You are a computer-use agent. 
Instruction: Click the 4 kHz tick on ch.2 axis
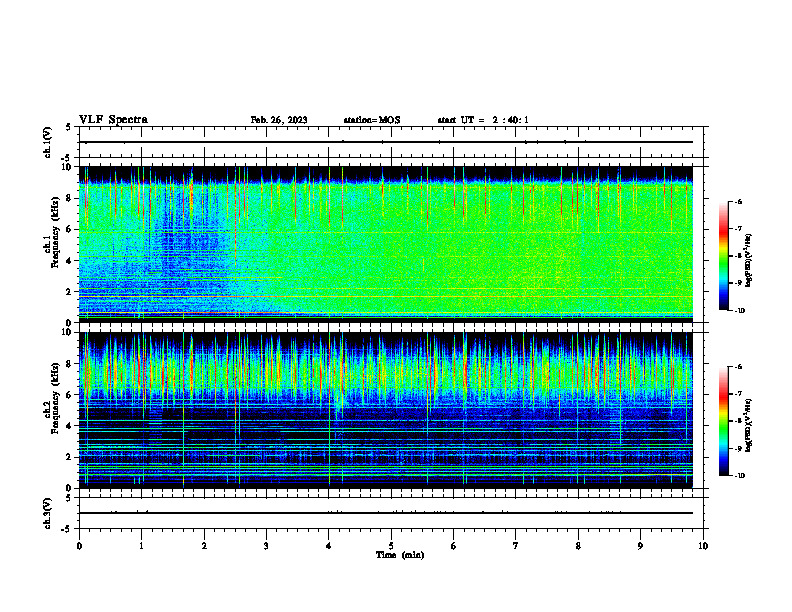click(x=70, y=426)
